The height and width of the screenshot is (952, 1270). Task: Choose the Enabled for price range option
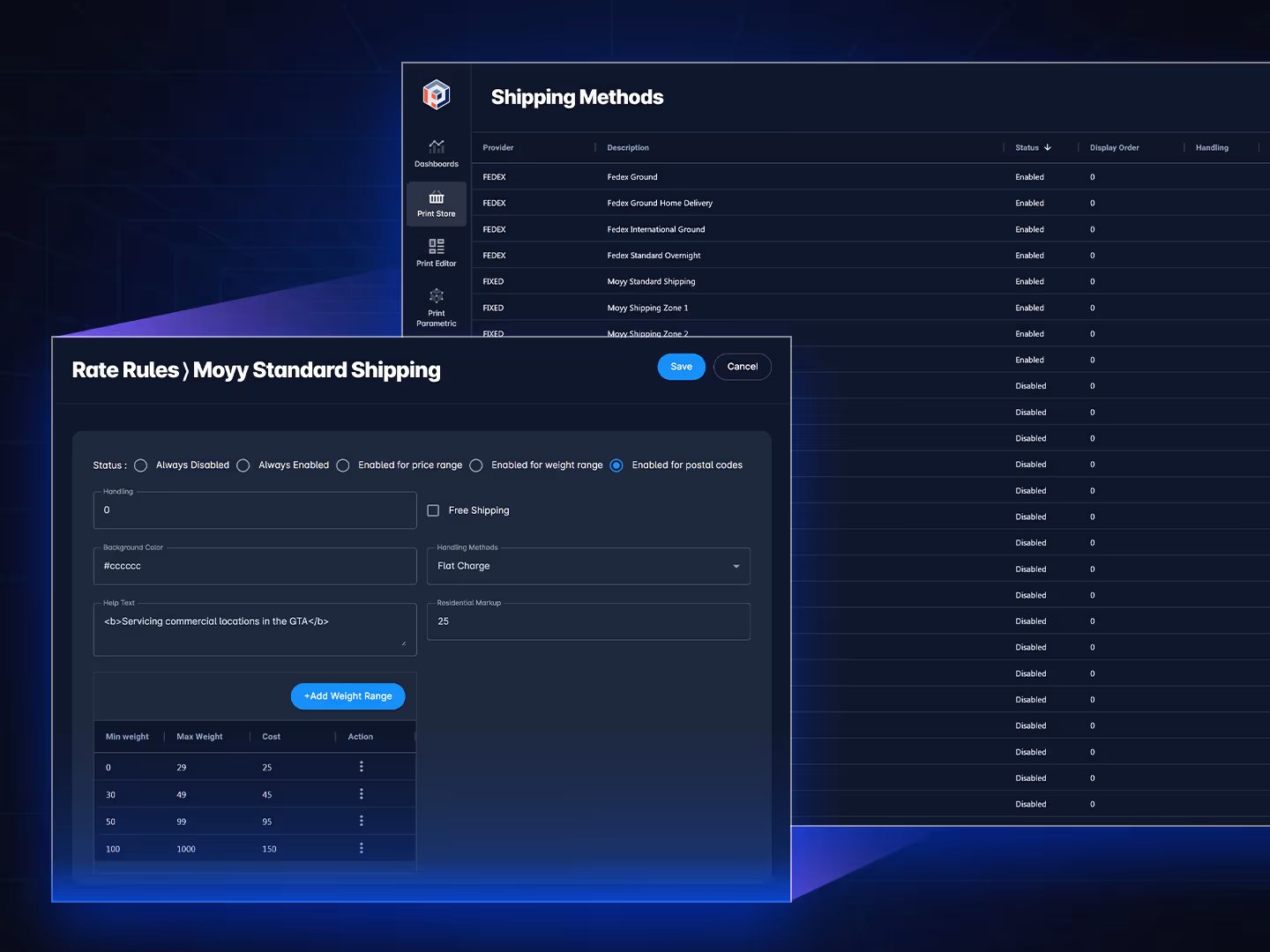click(342, 465)
